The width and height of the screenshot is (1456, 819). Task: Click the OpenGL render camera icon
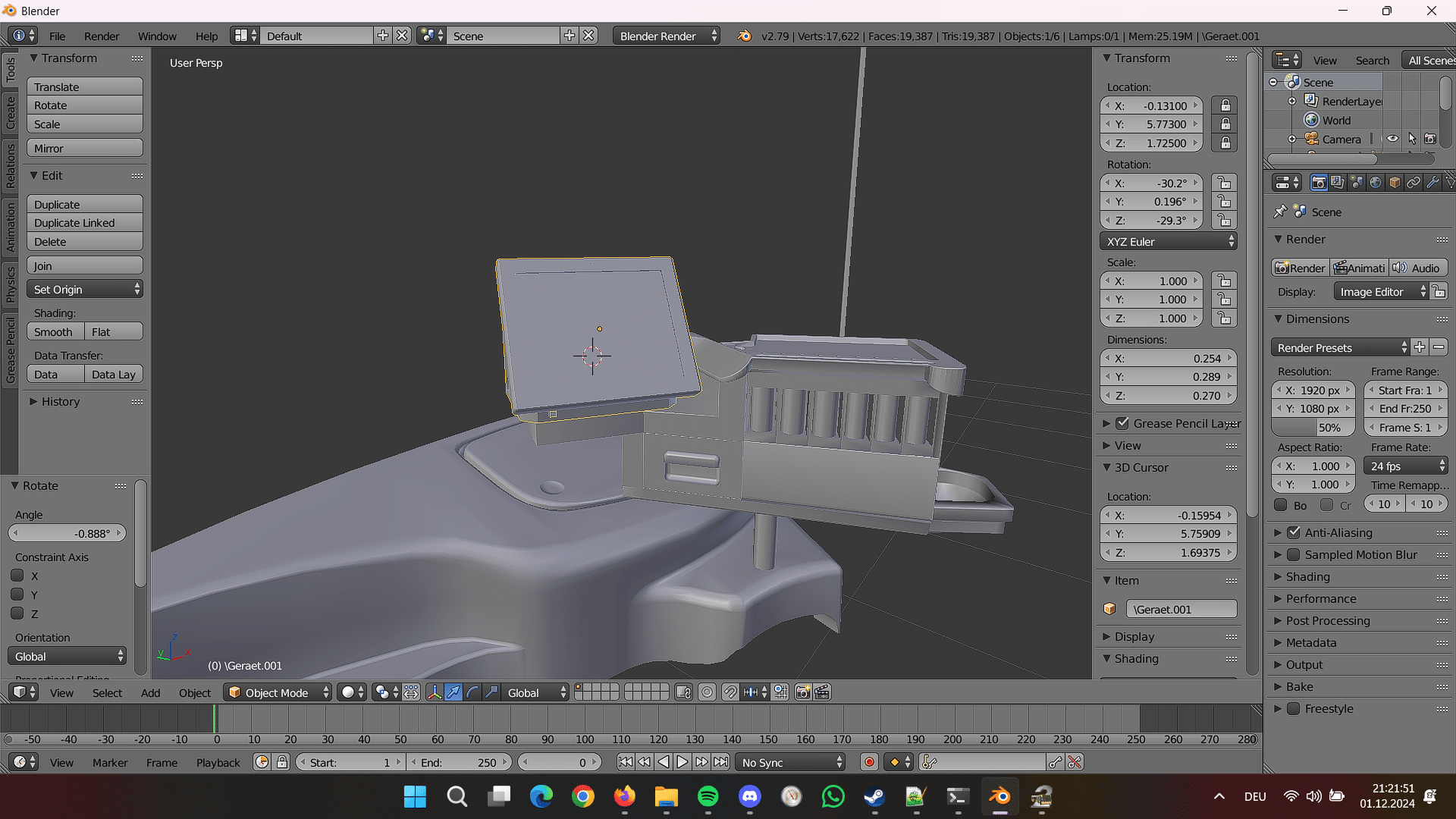tap(802, 692)
